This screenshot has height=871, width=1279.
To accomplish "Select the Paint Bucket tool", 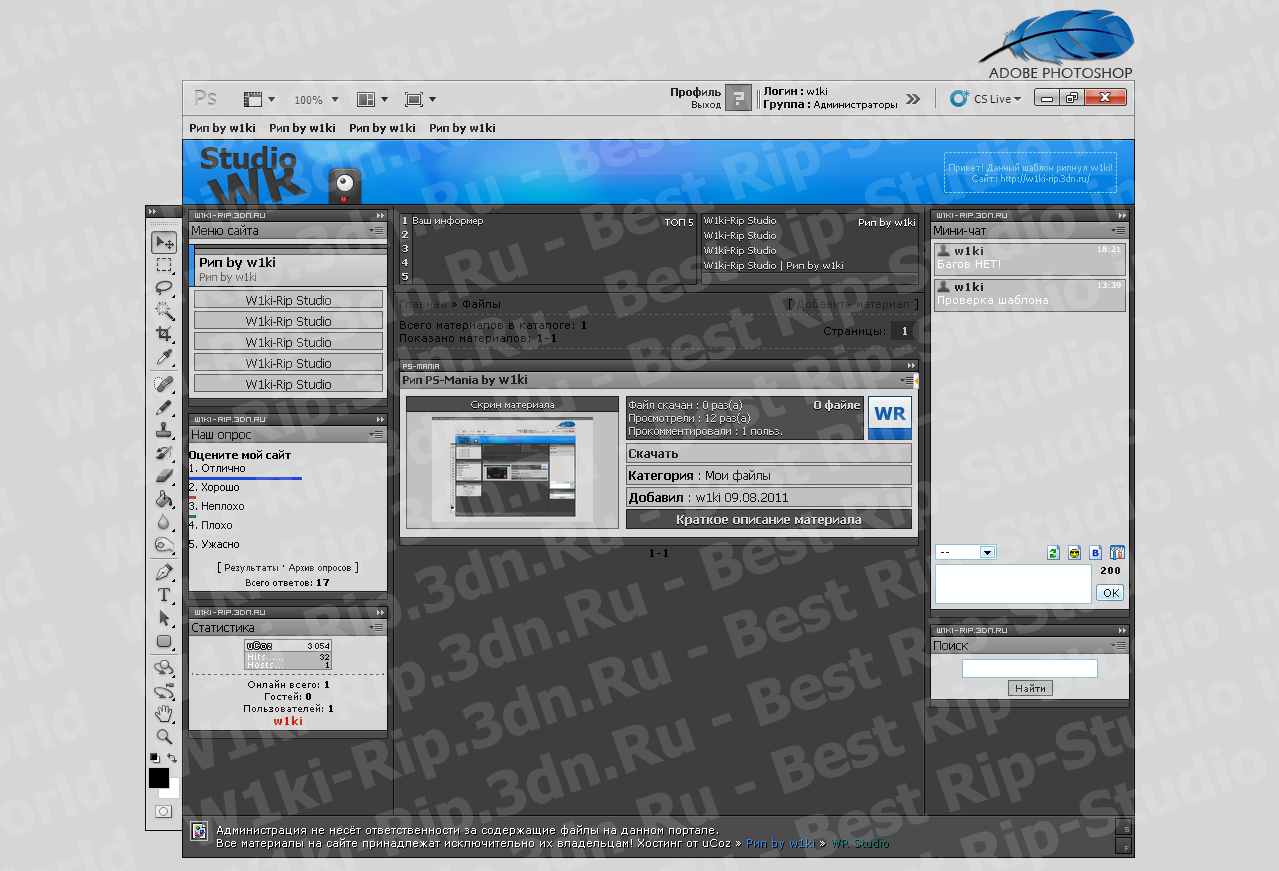I will click(164, 499).
